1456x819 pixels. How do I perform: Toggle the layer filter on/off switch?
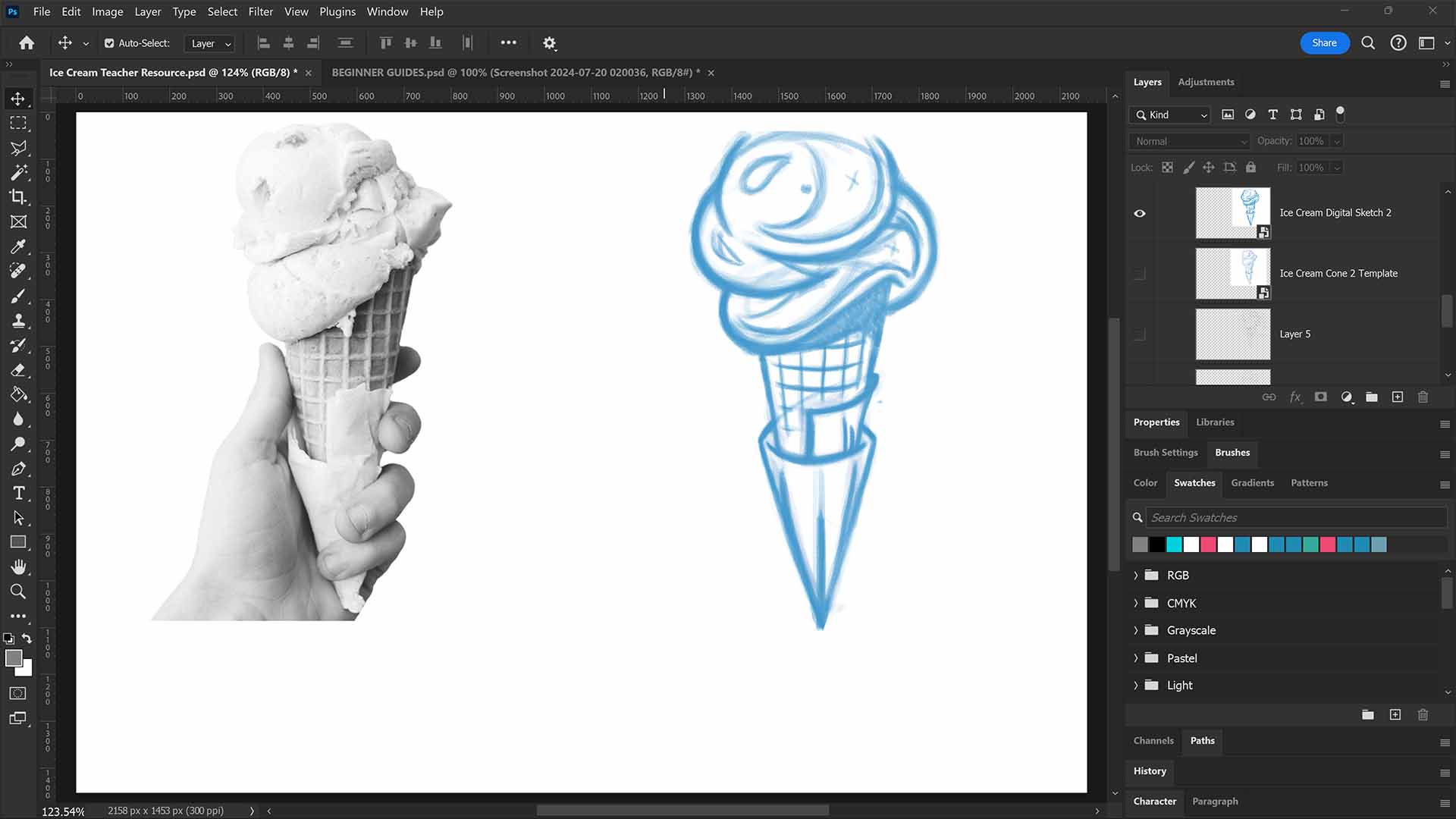click(x=1340, y=115)
